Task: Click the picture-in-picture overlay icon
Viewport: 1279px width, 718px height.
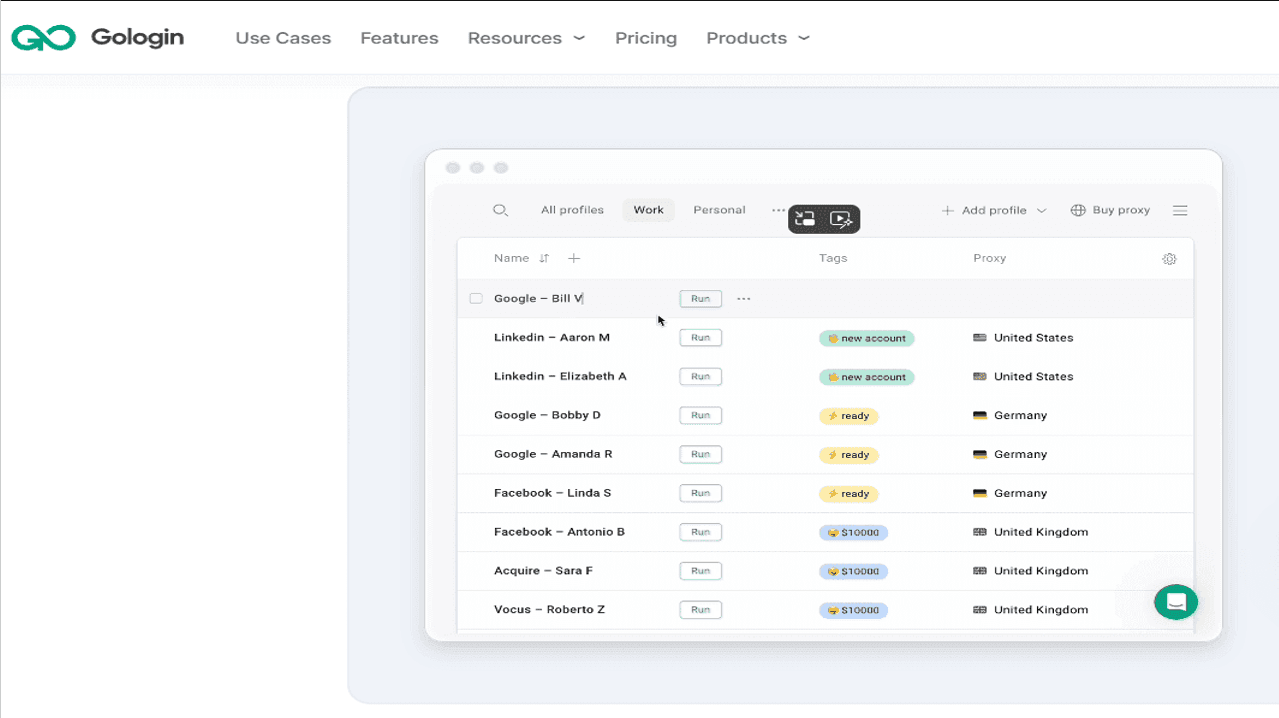Action: [805, 219]
